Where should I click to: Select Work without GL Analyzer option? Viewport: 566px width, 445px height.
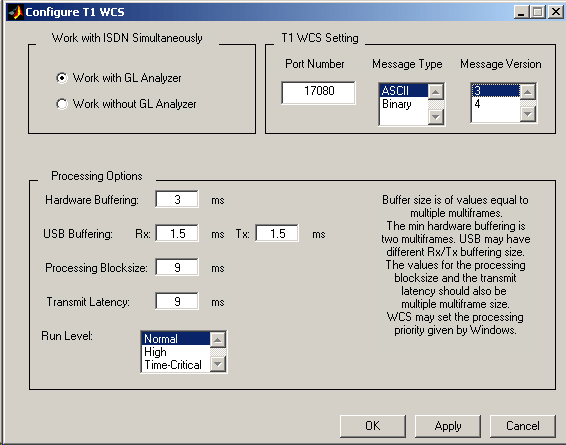(x=126, y=104)
